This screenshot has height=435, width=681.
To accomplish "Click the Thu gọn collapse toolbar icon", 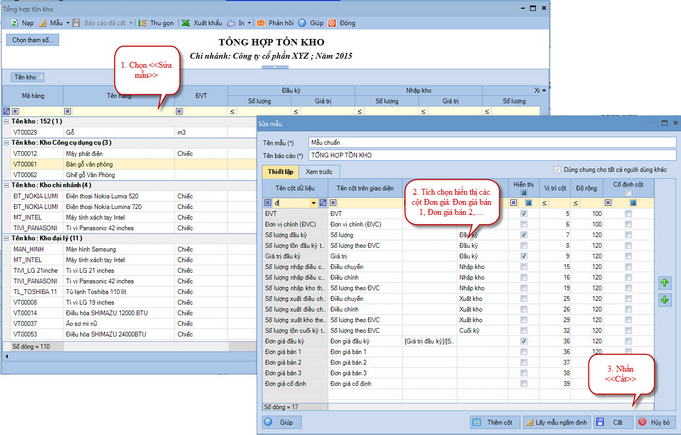I will coord(142,23).
